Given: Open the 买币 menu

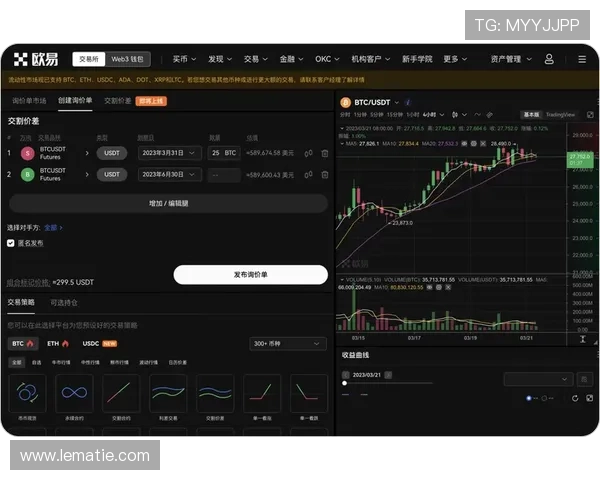Looking at the screenshot, I should pyautogui.click(x=184, y=59).
